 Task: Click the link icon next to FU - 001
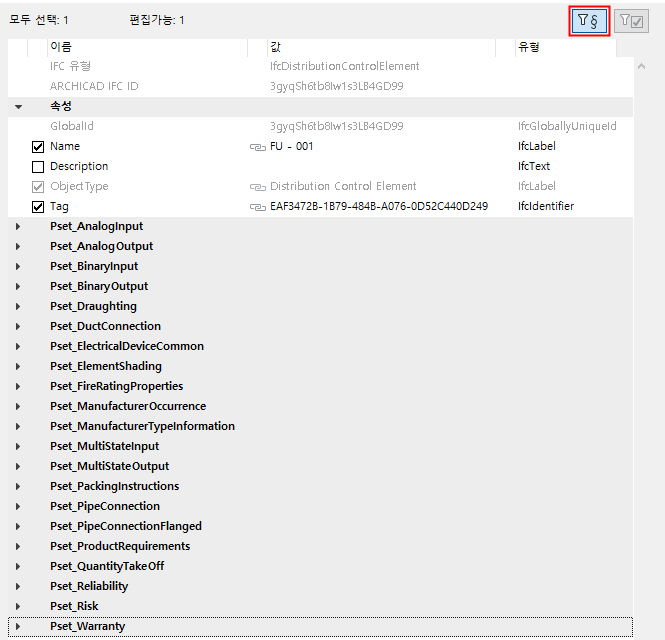point(257,147)
